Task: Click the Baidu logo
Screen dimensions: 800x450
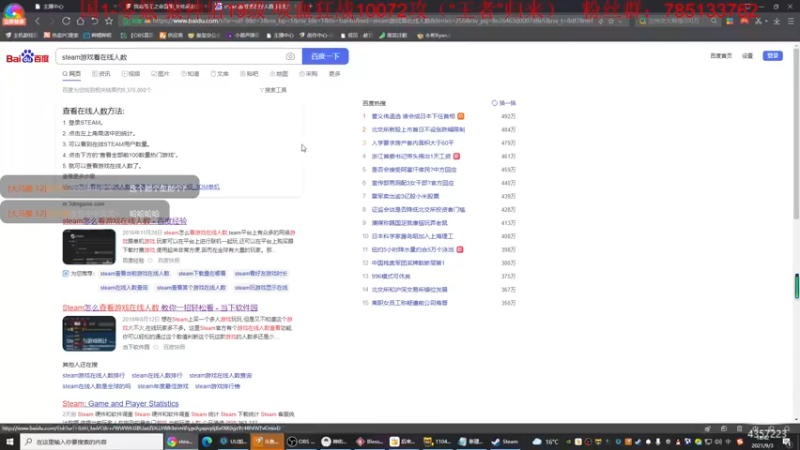Action: 27,57
